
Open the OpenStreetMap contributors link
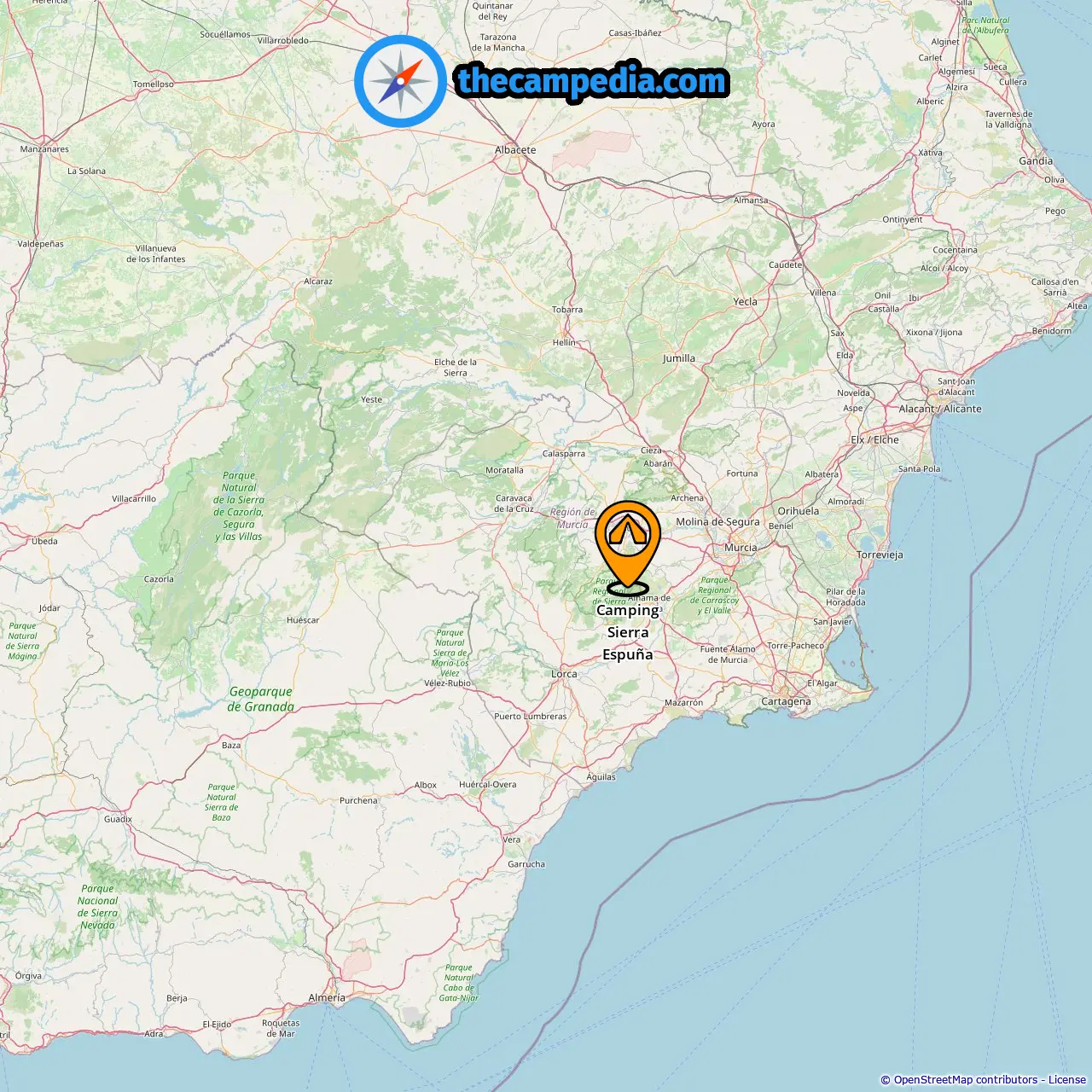click(x=966, y=1080)
